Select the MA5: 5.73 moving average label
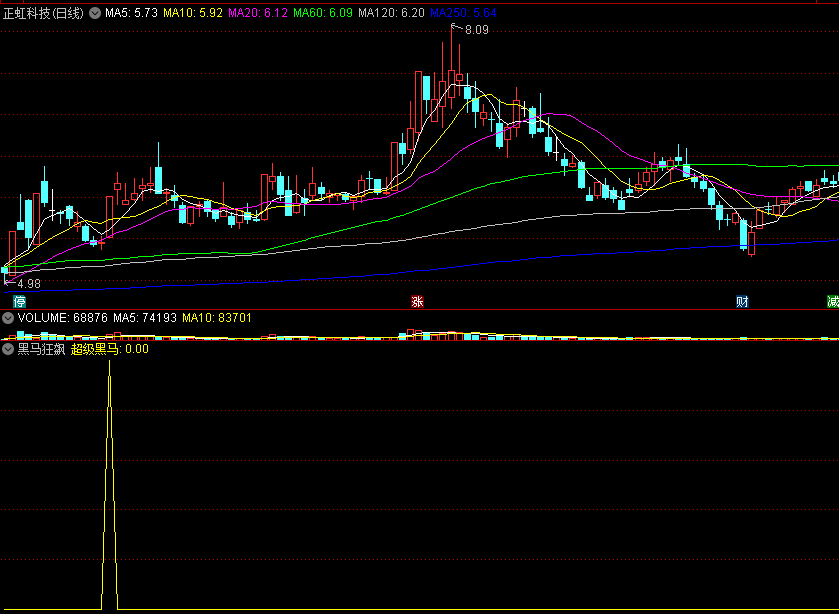This screenshot has height=614, width=839. (131, 13)
